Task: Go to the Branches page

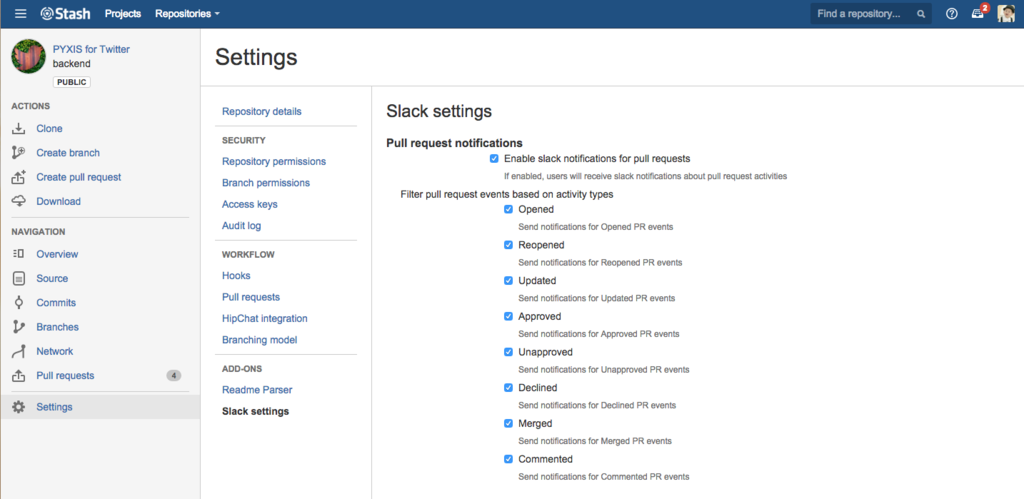Action: pyautogui.click(x=57, y=327)
